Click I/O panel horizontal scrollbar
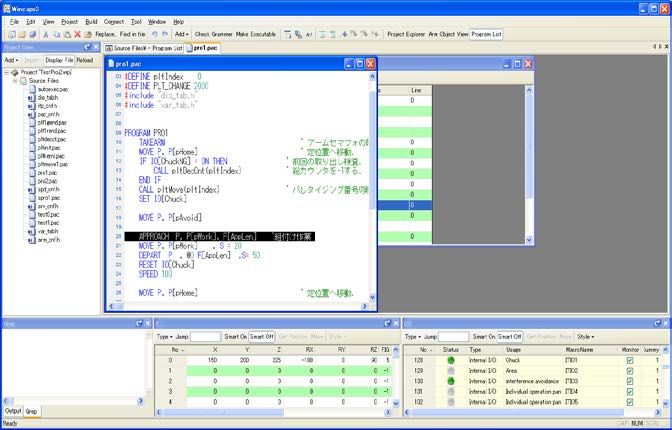Screen dimensions: 672x430 pyautogui.click(x=533, y=412)
